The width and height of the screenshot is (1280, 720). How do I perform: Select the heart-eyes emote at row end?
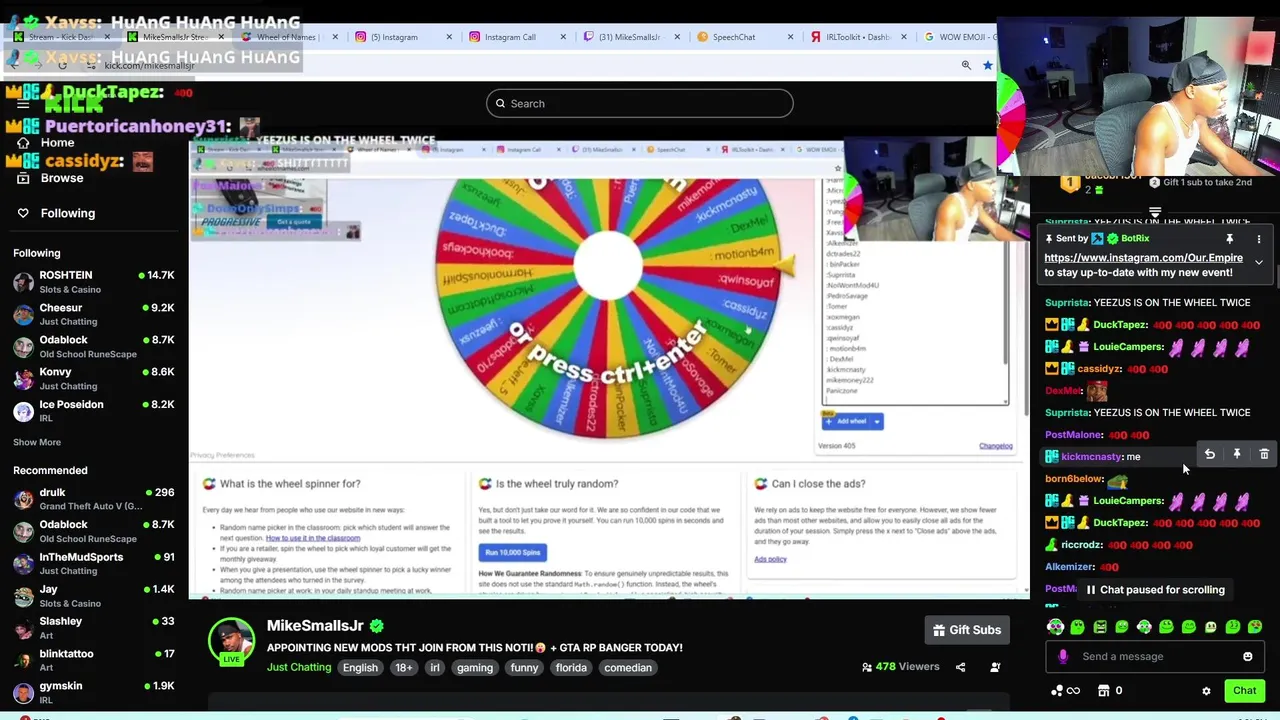[1255, 627]
